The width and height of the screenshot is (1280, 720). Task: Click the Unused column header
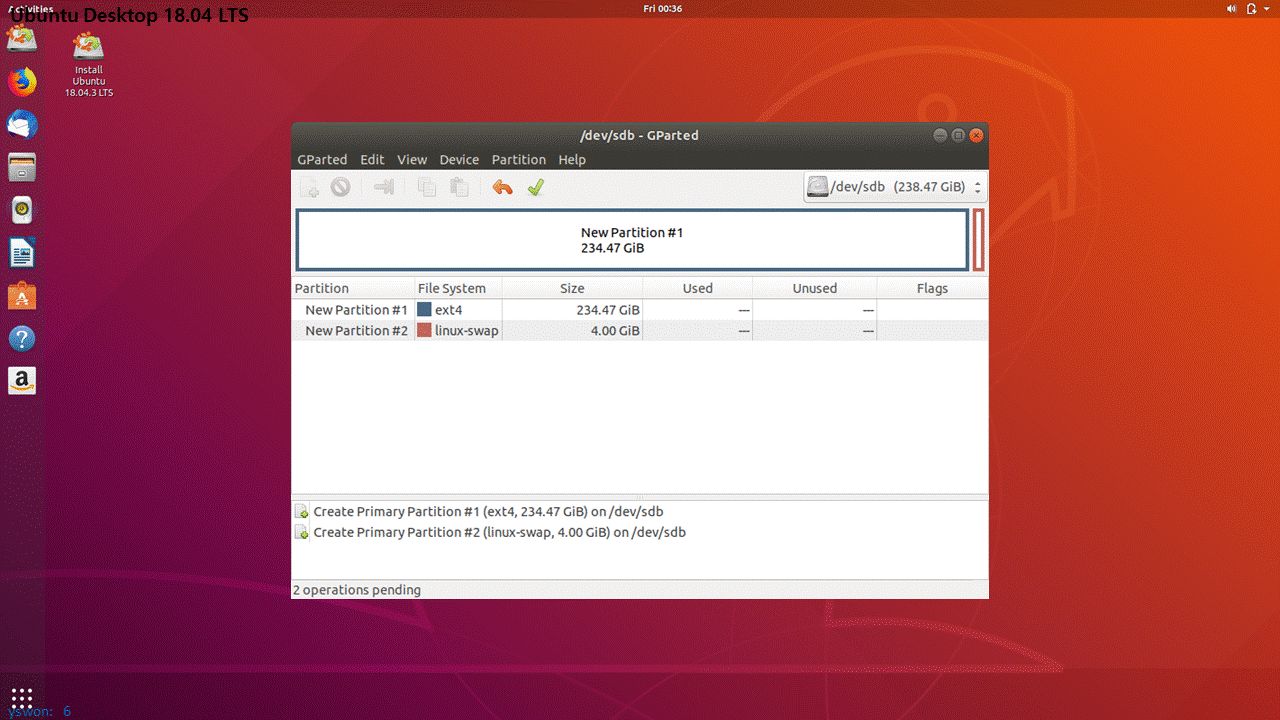click(x=815, y=288)
